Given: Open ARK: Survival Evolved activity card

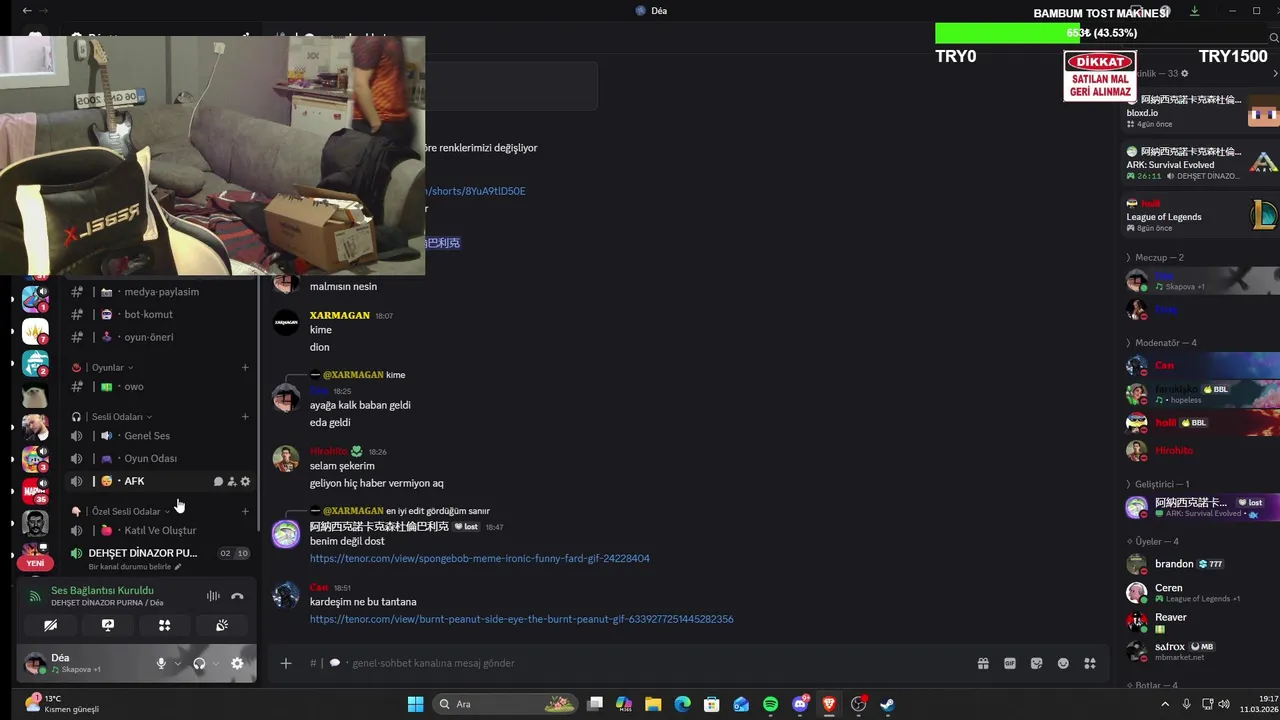Looking at the screenshot, I should click(1201, 164).
